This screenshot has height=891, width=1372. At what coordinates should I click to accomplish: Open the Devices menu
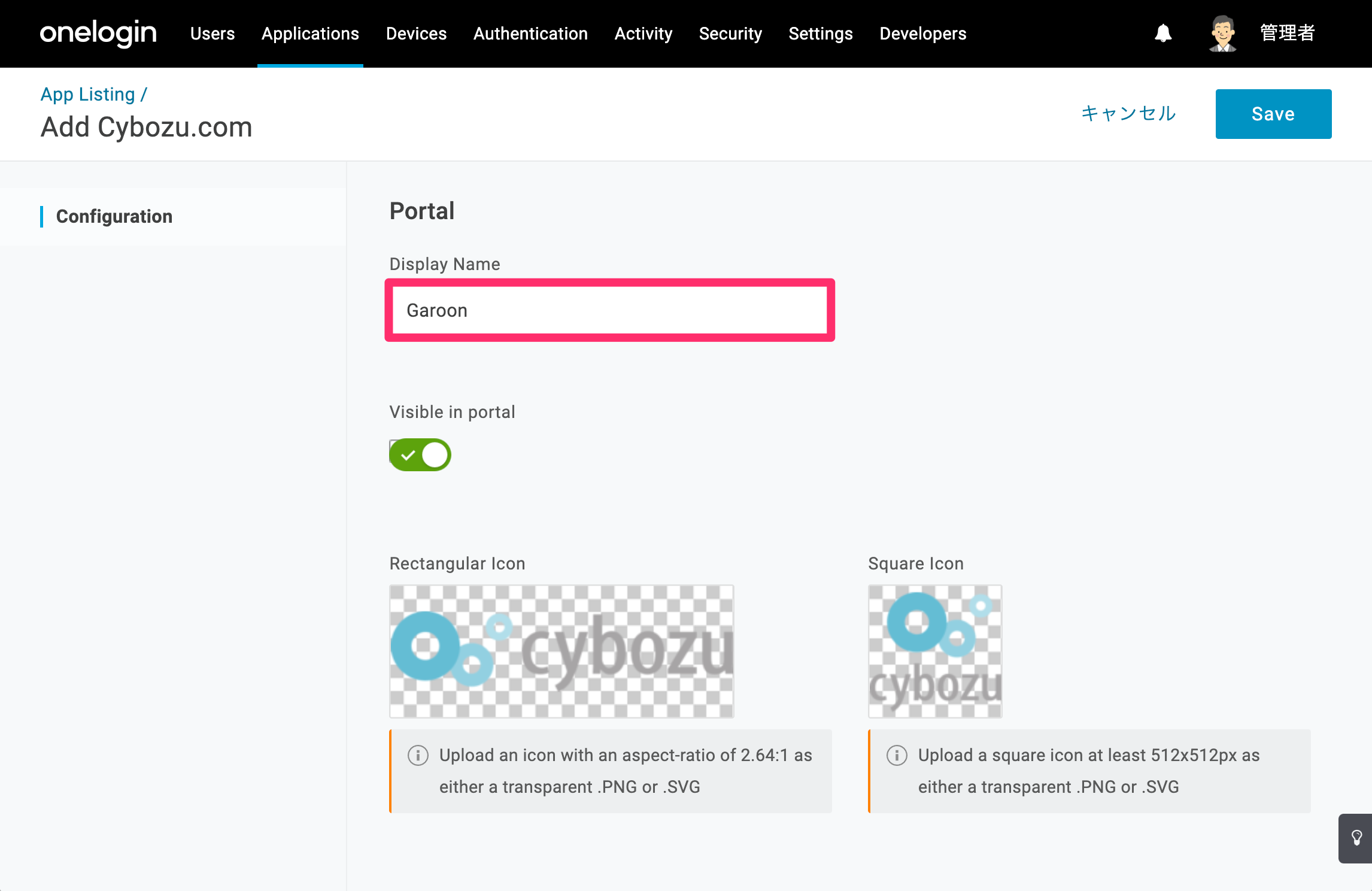(416, 34)
